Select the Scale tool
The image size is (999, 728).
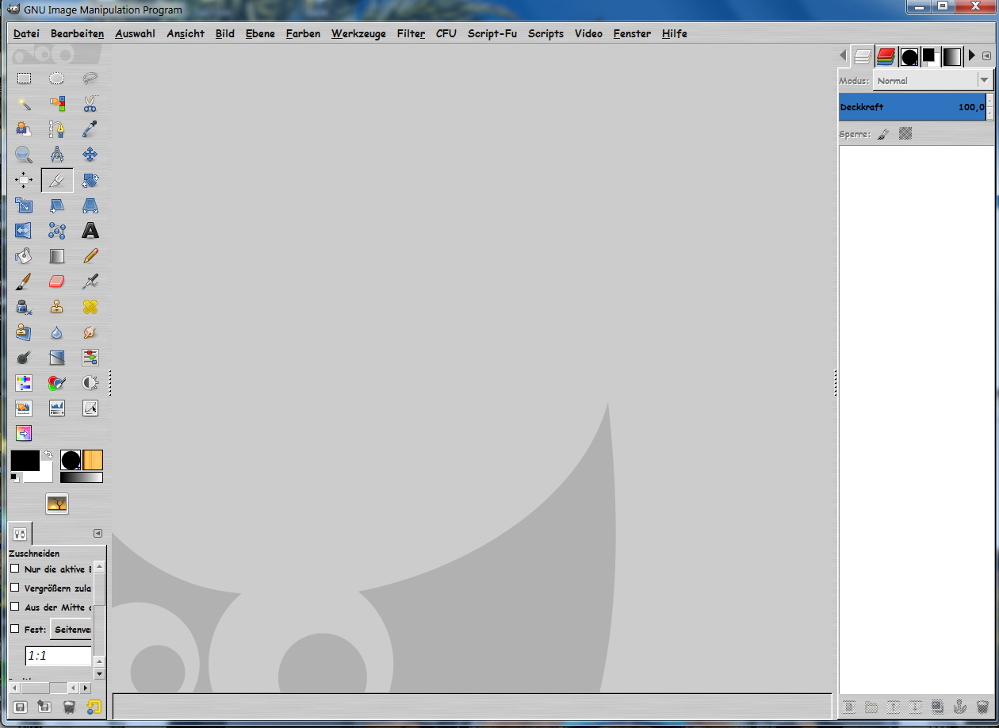point(24,205)
